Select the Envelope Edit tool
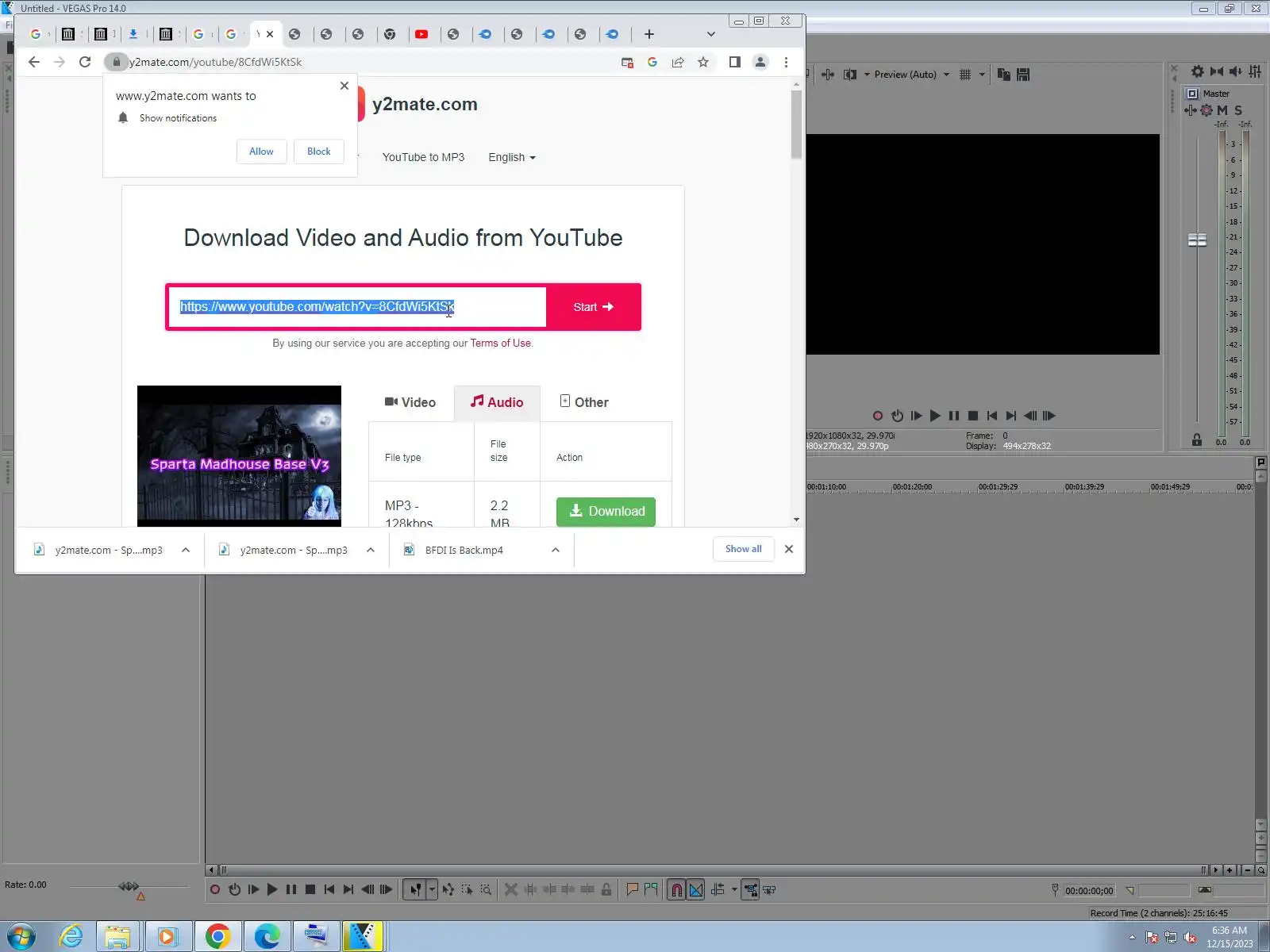 click(x=448, y=890)
